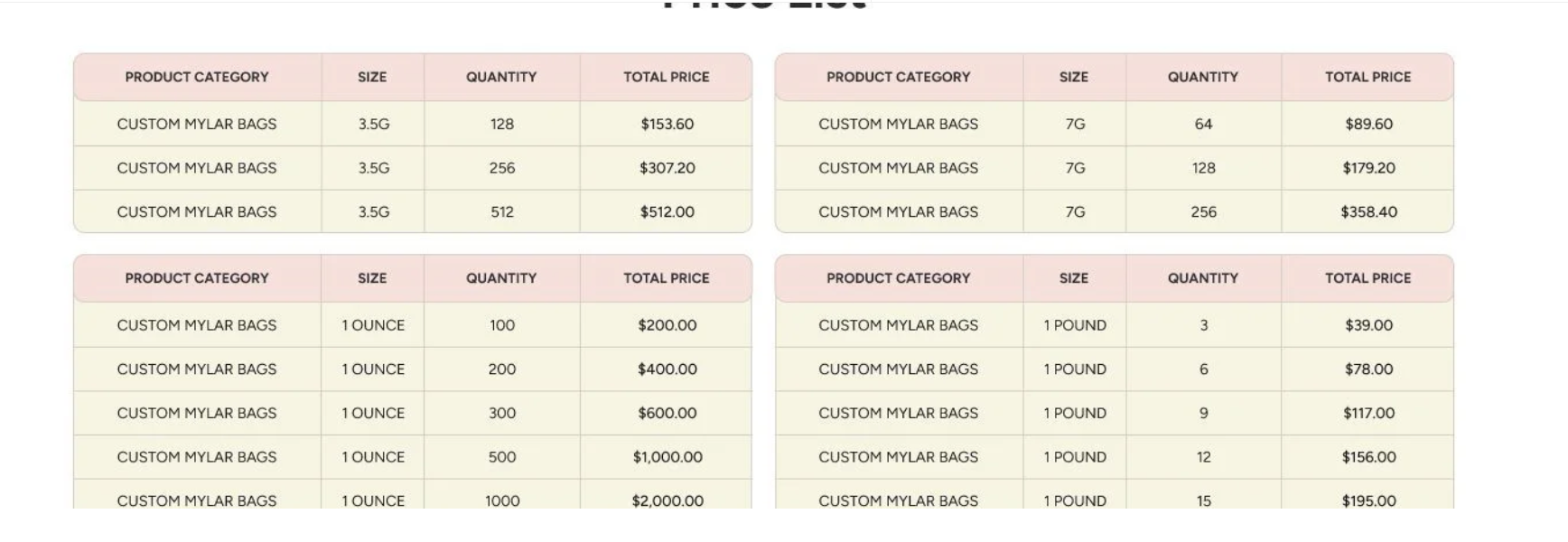Select the $78.00 total price cell

[1368, 369]
